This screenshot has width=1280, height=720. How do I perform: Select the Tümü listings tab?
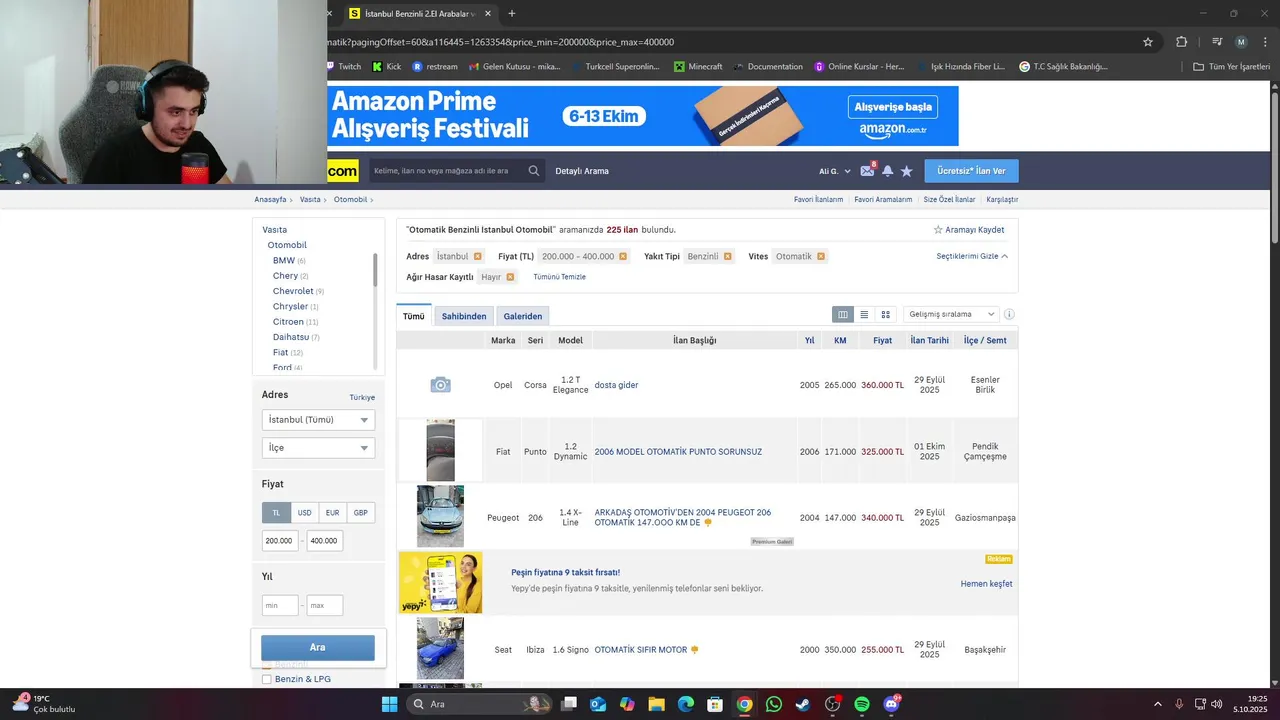coord(414,316)
